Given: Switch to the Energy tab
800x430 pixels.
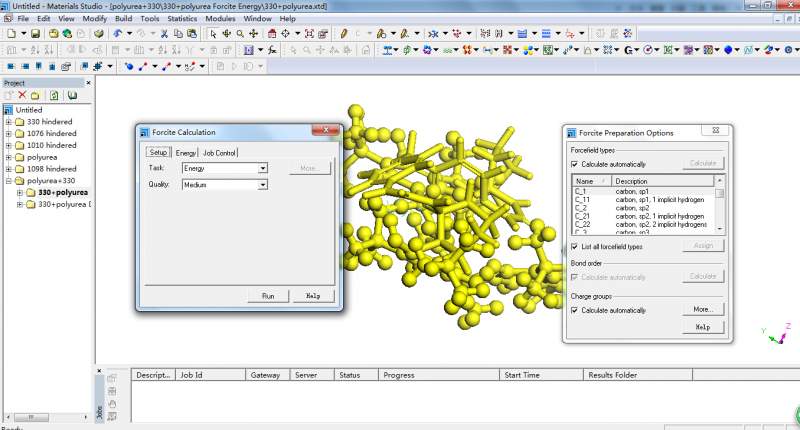Looking at the screenshot, I should point(186,153).
